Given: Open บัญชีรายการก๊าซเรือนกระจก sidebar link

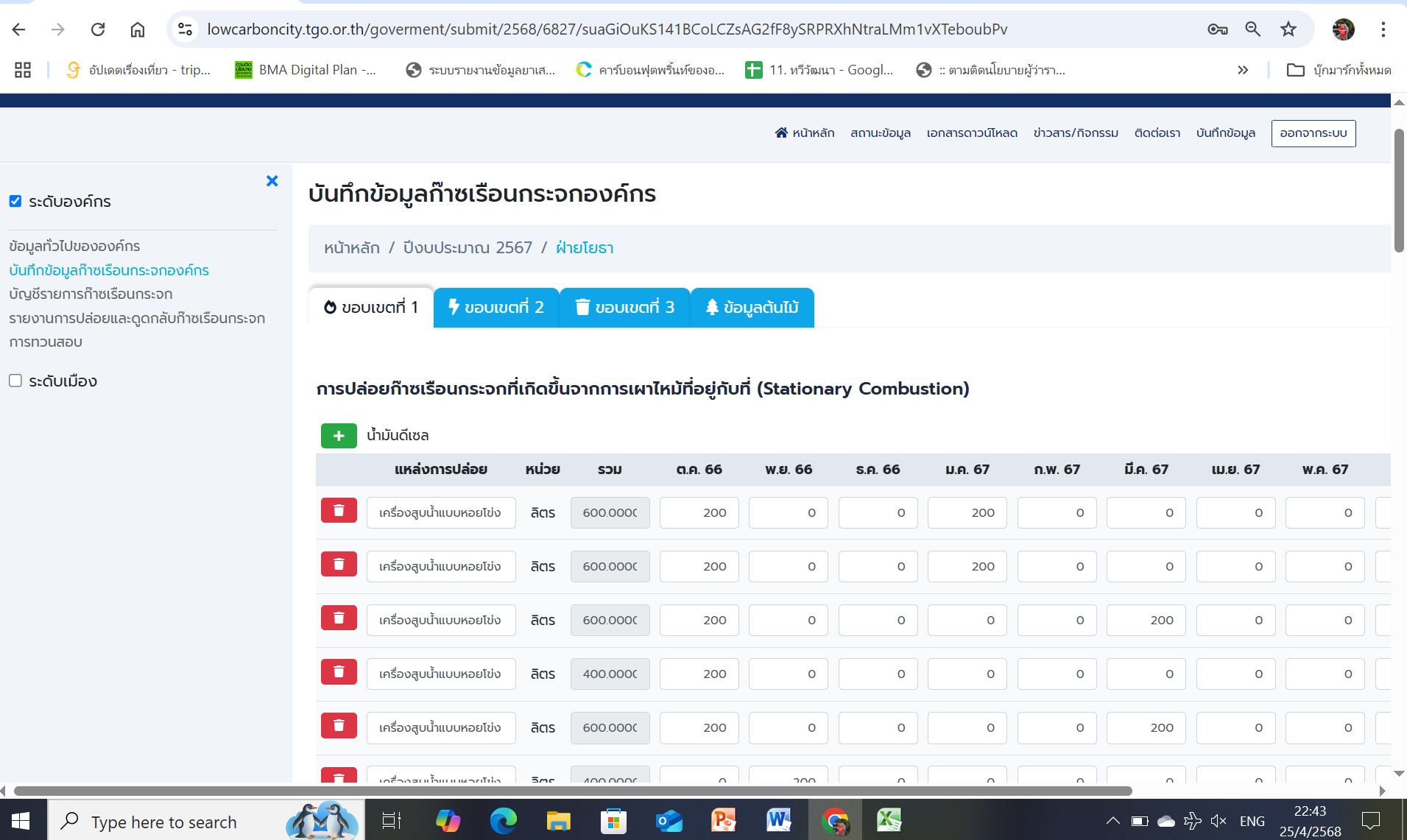Looking at the screenshot, I should pyautogui.click(x=91, y=294).
